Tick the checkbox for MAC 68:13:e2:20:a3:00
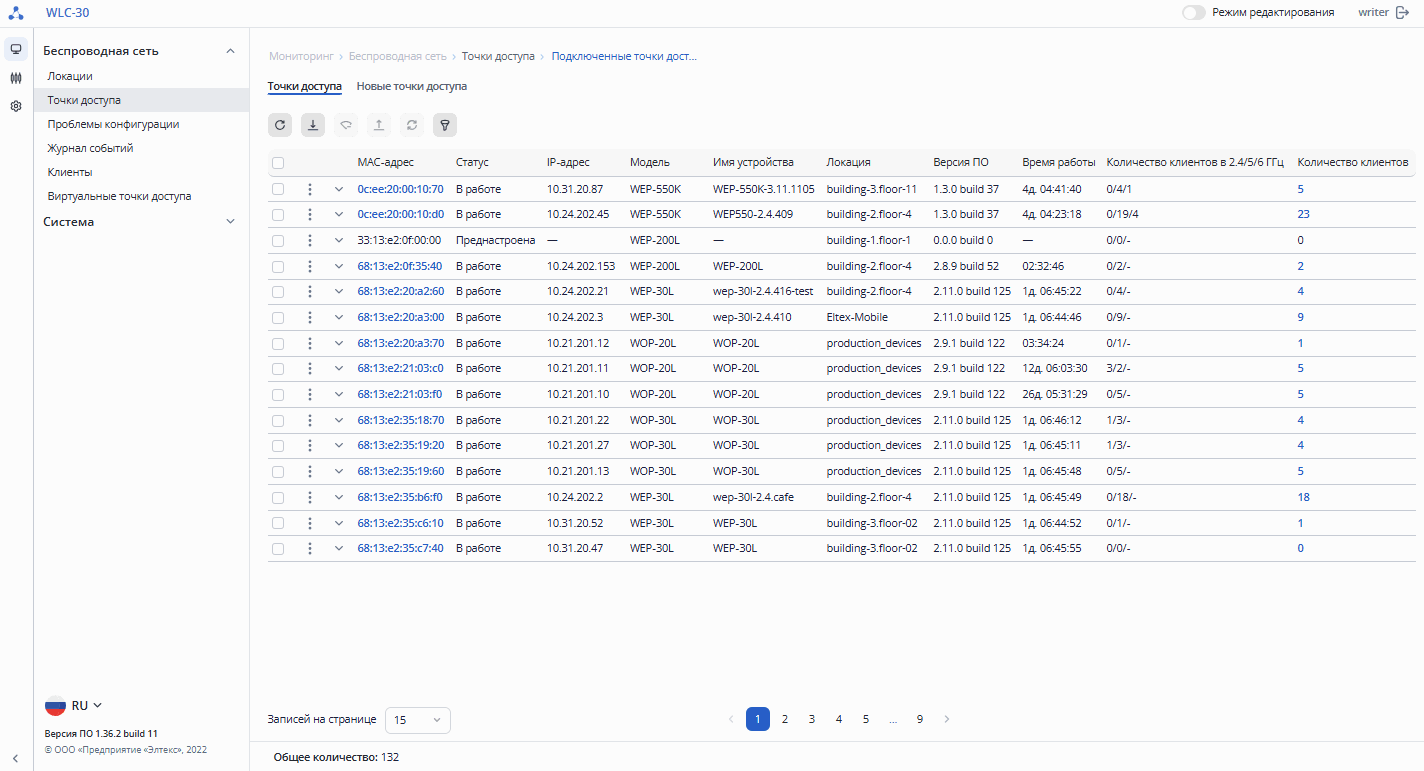 pos(278,317)
